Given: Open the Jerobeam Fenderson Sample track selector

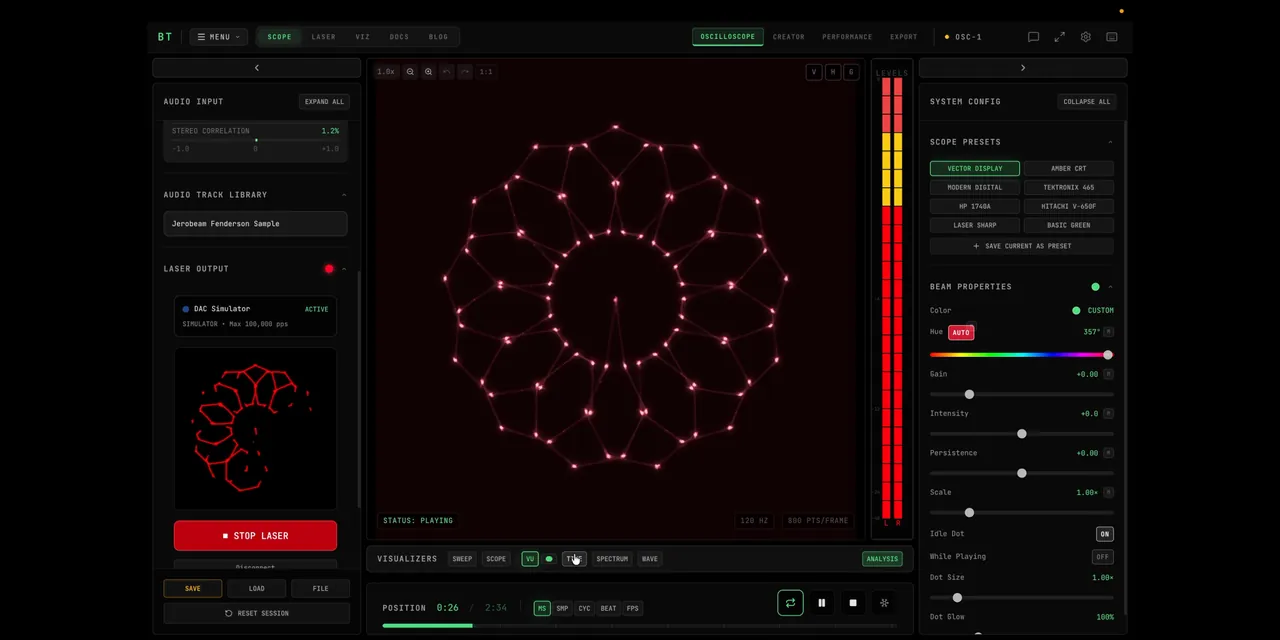Looking at the screenshot, I should coord(256,224).
